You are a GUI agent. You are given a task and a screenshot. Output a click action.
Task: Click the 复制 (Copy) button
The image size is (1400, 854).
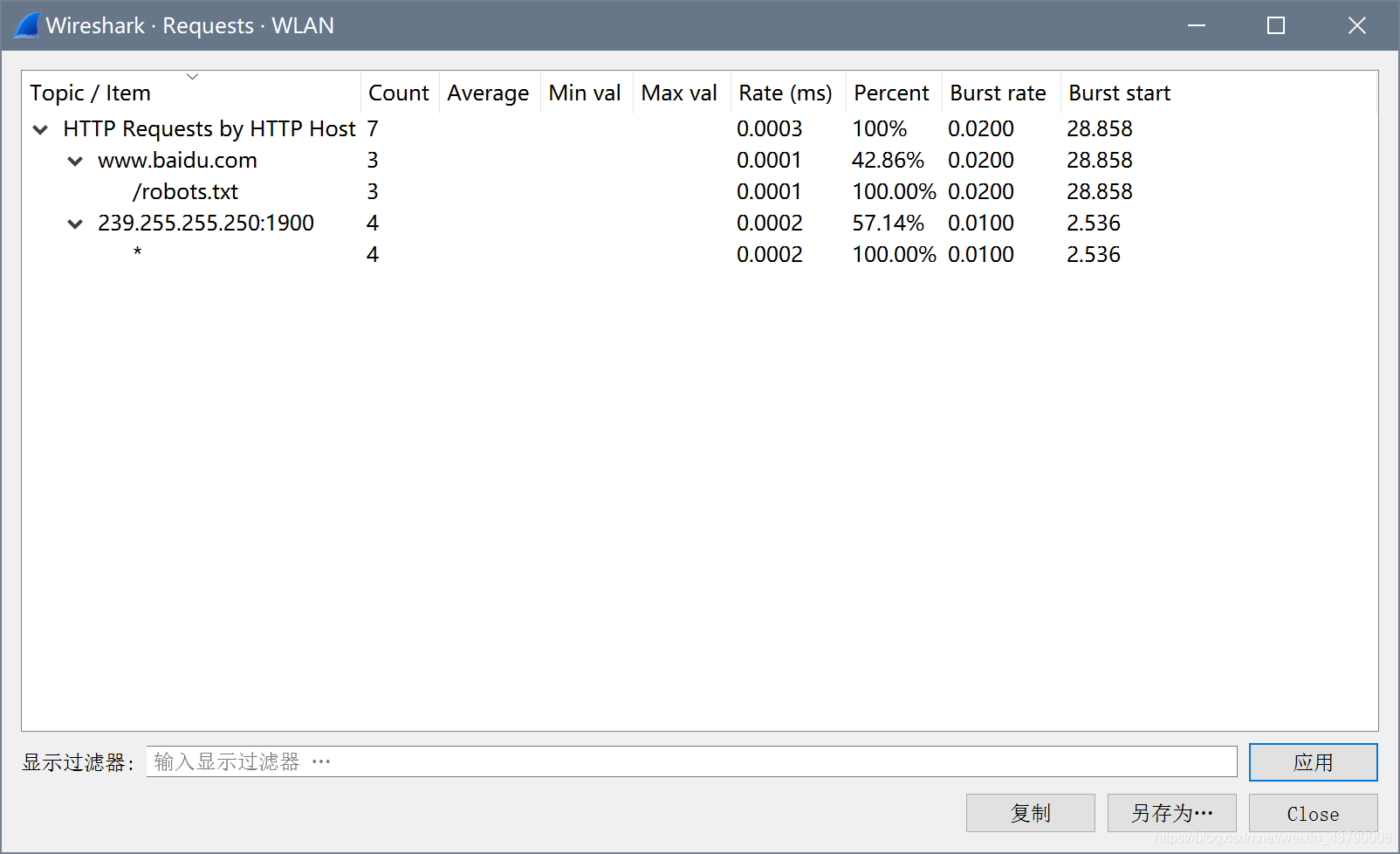pyautogui.click(x=1031, y=813)
